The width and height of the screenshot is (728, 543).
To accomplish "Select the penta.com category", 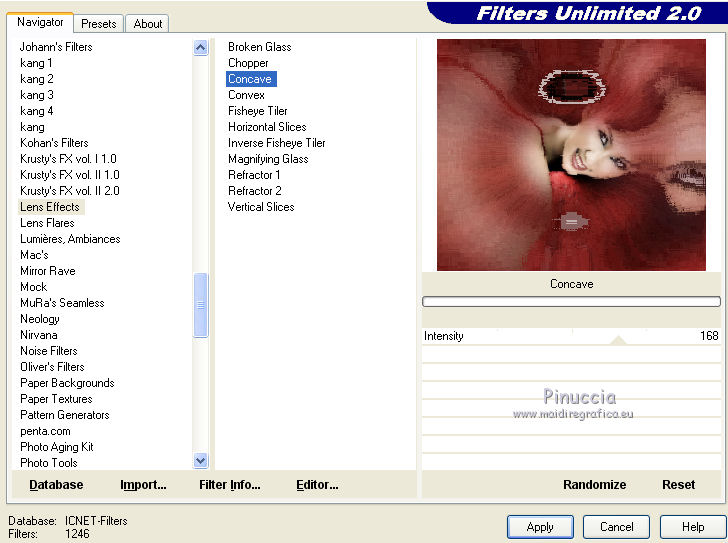I will [x=45, y=431].
